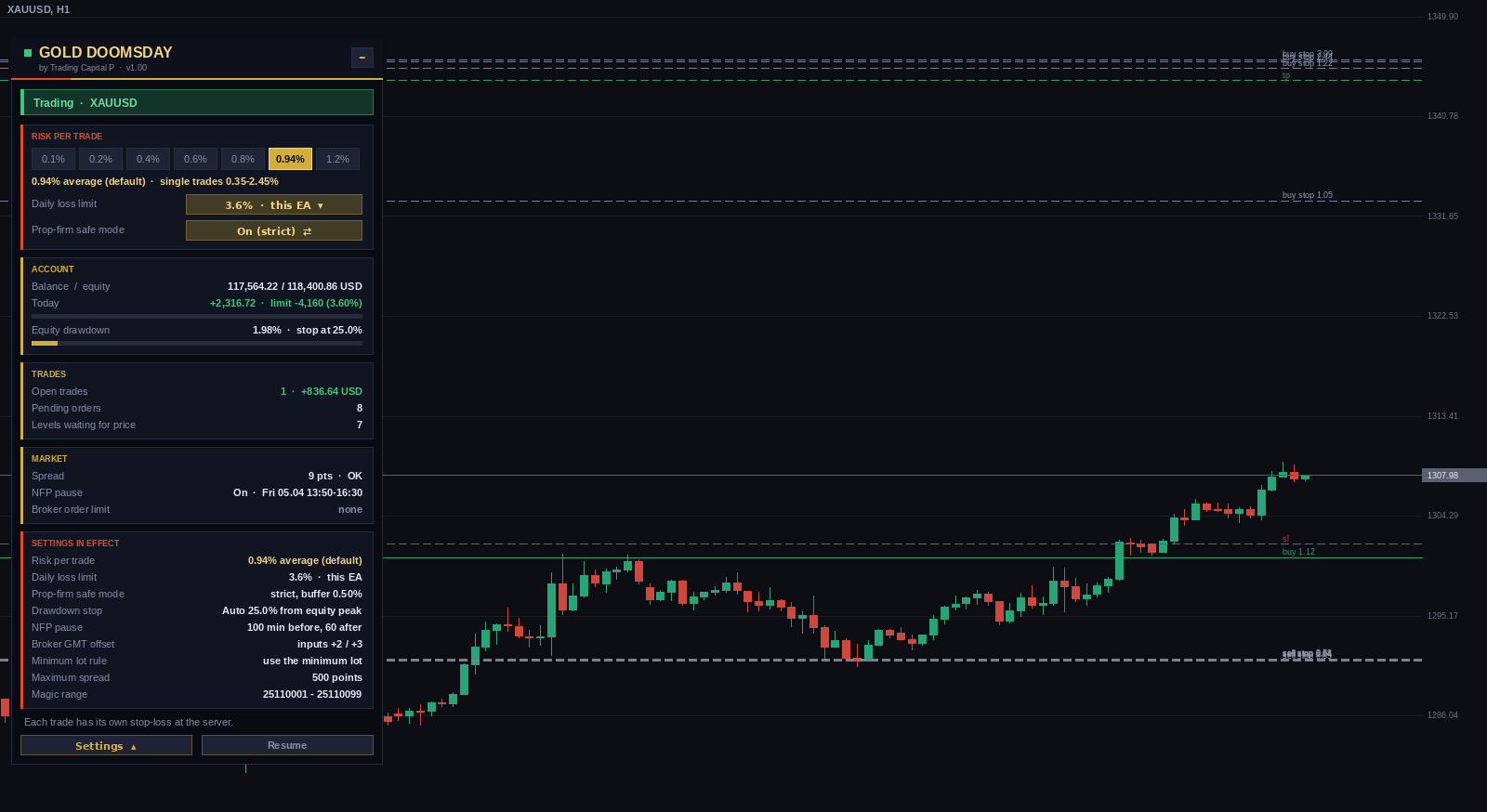Viewport: 1487px width, 812px height.
Task: Select 0.6% risk per trade
Action: (195, 159)
